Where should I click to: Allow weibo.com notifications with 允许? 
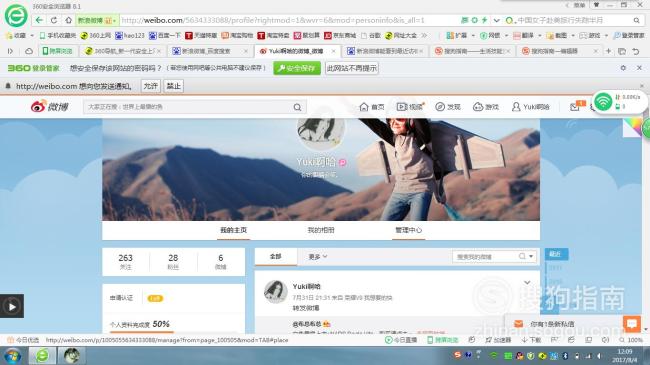150,86
